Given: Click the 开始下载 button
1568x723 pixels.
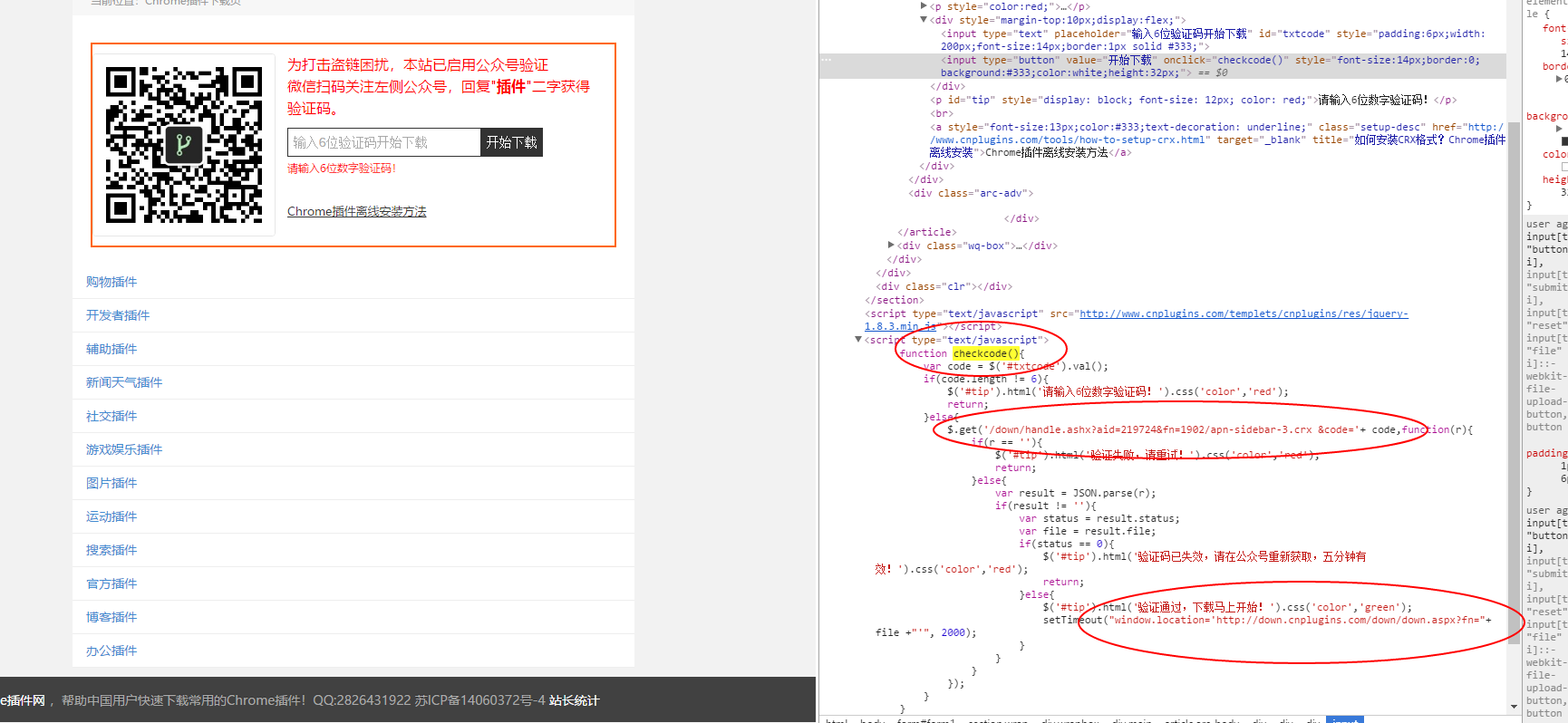Looking at the screenshot, I should [512, 142].
